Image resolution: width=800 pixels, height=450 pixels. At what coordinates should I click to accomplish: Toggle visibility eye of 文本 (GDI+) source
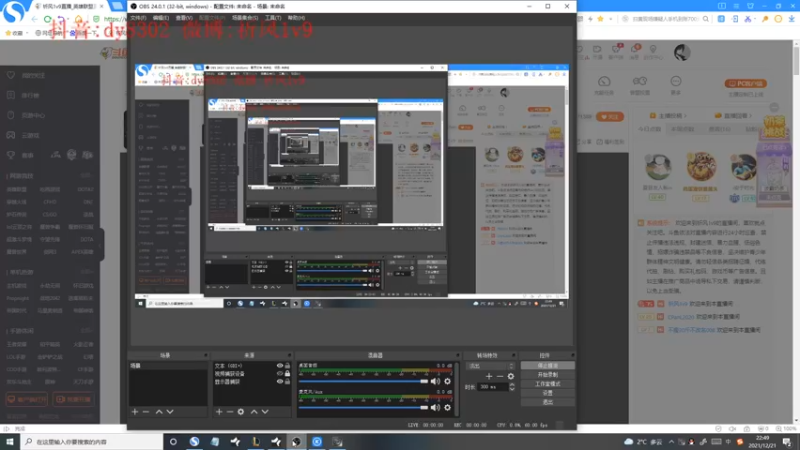280,366
